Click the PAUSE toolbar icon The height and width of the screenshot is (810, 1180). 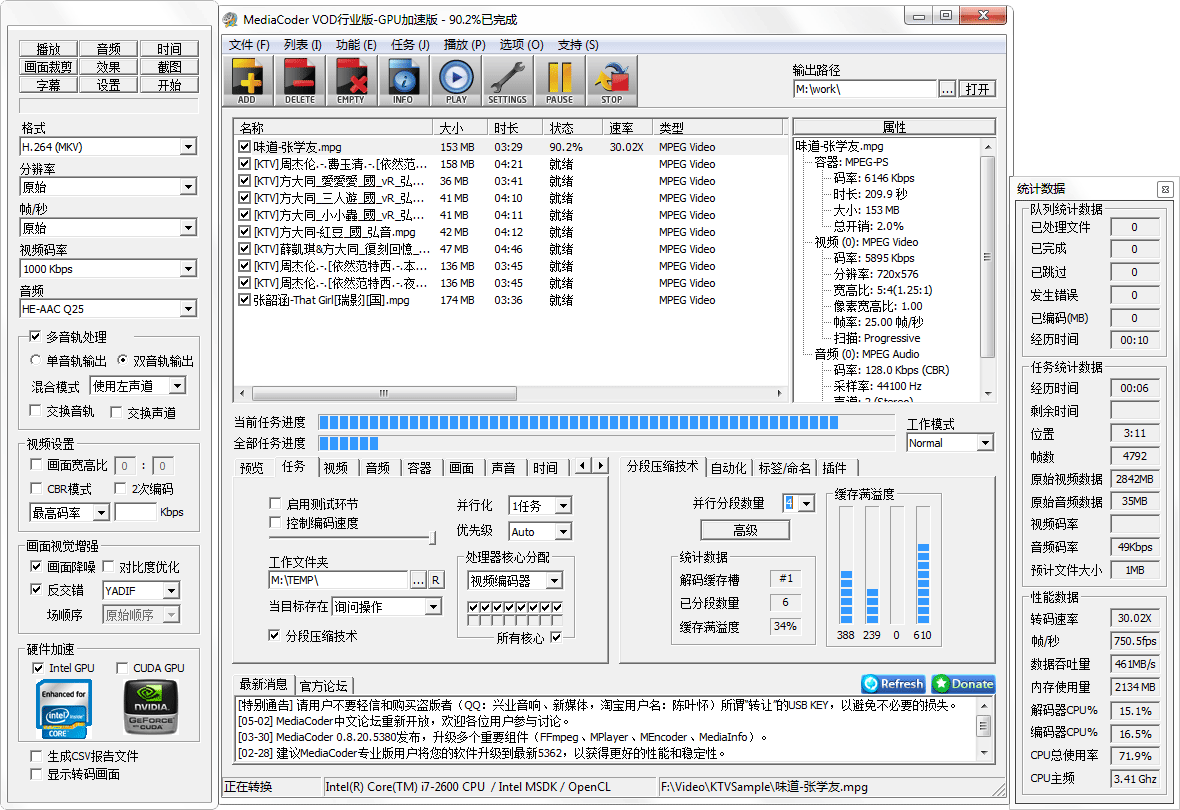tap(559, 81)
